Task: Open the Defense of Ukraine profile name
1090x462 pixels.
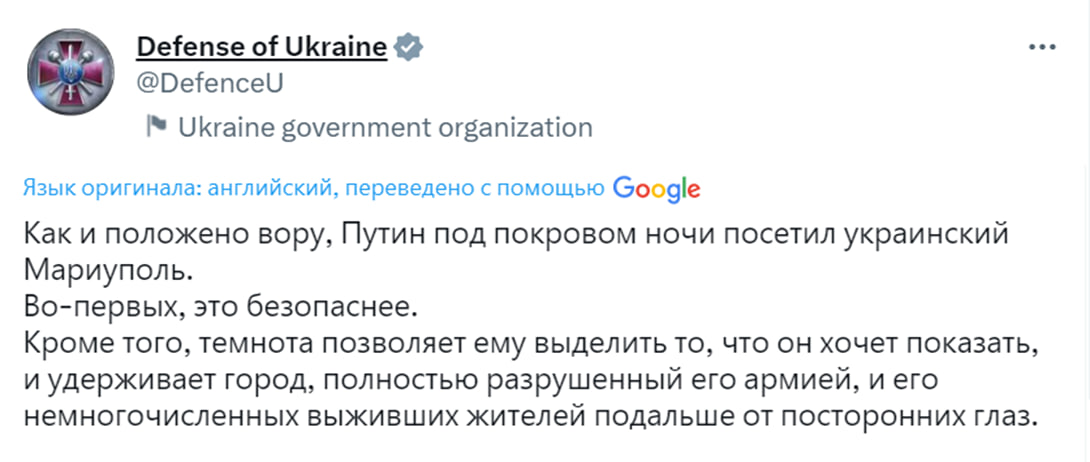Action: pyautogui.click(x=261, y=47)
